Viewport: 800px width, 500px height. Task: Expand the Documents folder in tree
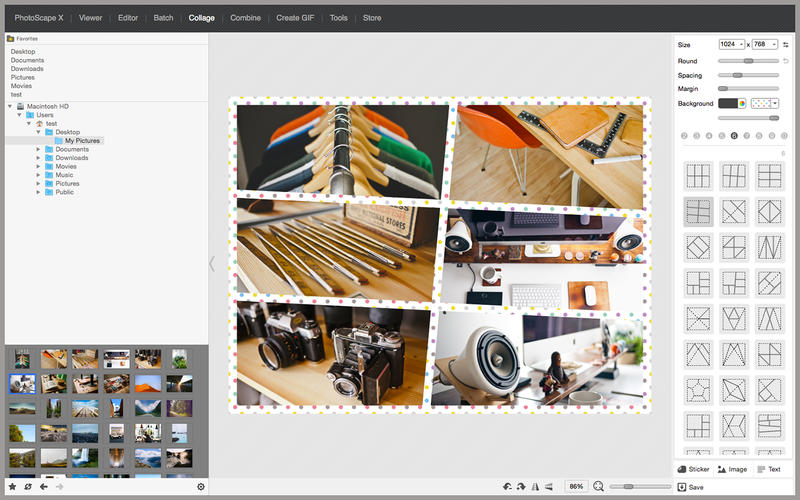tap(38, 149)
